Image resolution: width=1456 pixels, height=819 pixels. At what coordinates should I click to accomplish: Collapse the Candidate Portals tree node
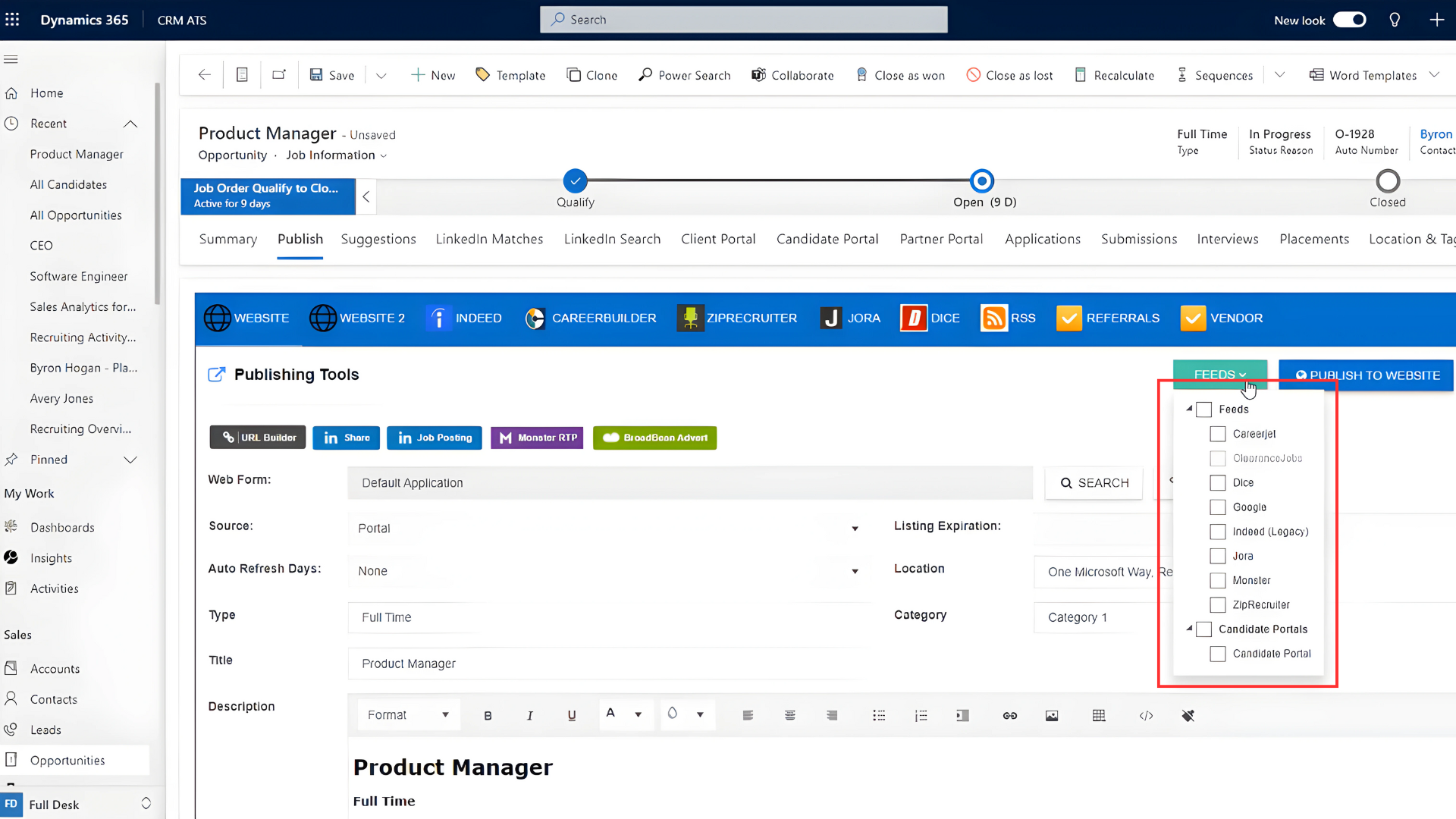[1189, 629]
